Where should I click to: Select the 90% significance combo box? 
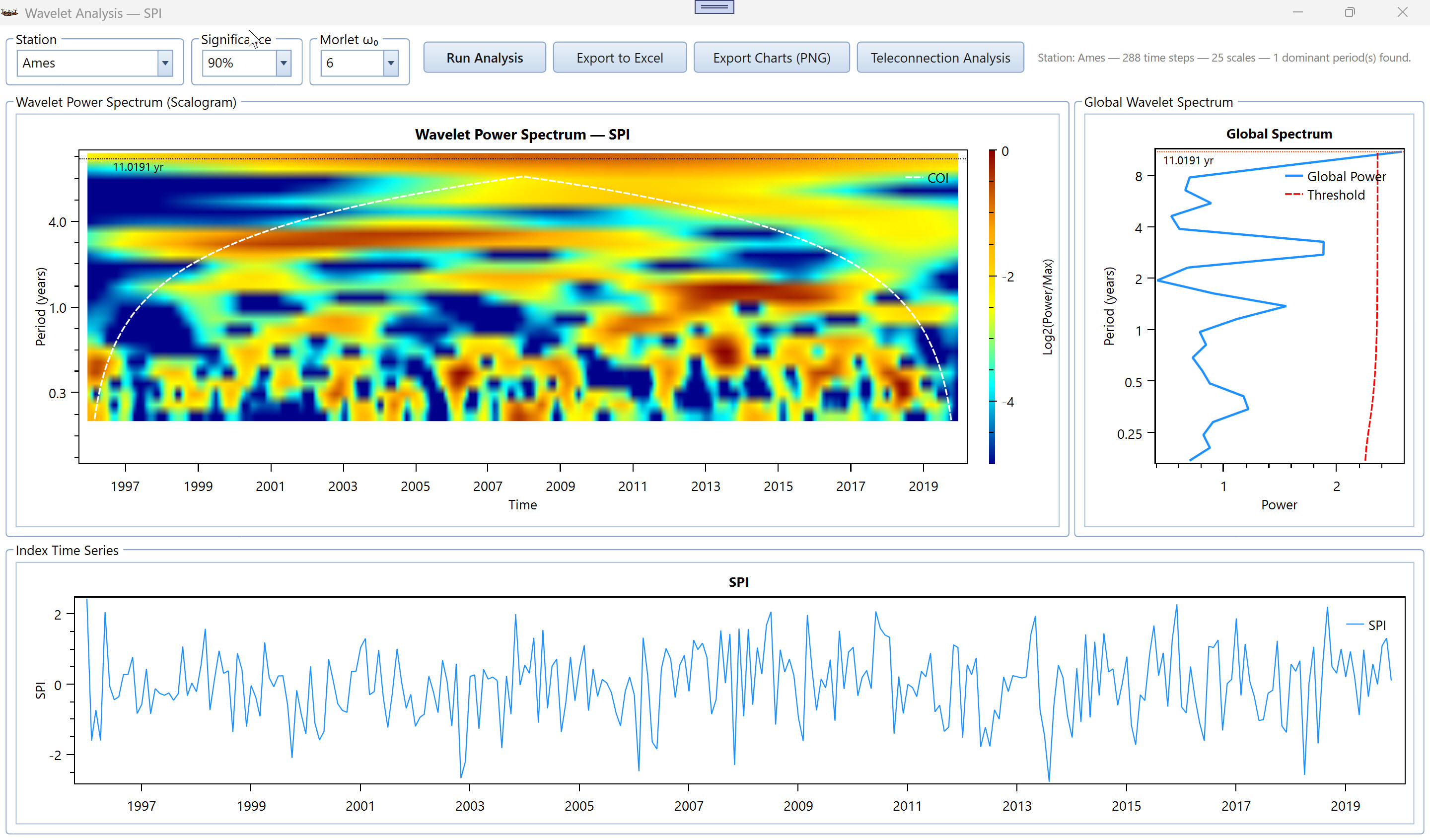tap(246, 63)
